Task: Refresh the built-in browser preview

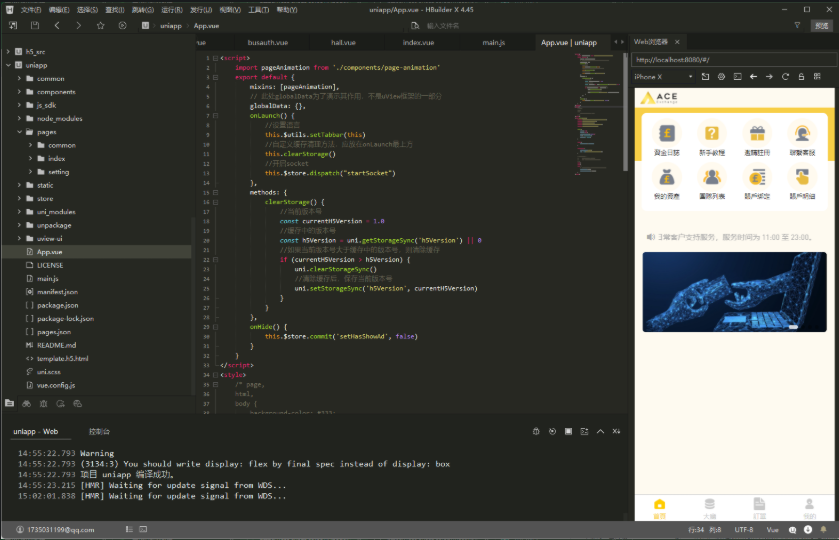Action: pyautogui.click(x=785, y=77)
